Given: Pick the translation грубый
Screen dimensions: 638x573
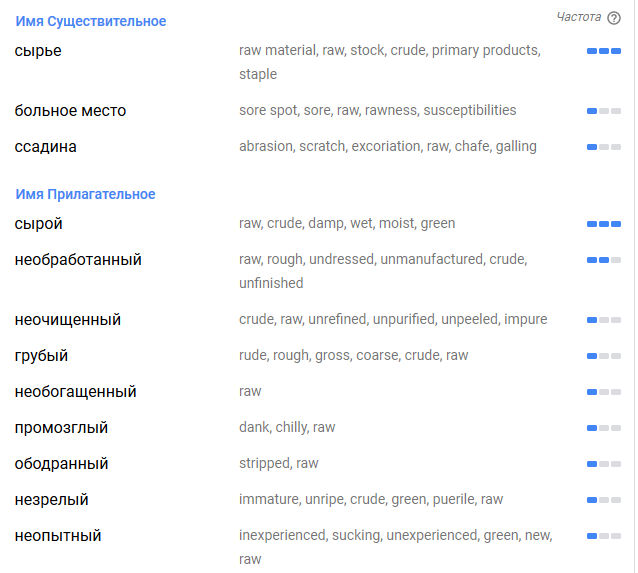Looking at the screenshot, I should click(x=42, y=356).
